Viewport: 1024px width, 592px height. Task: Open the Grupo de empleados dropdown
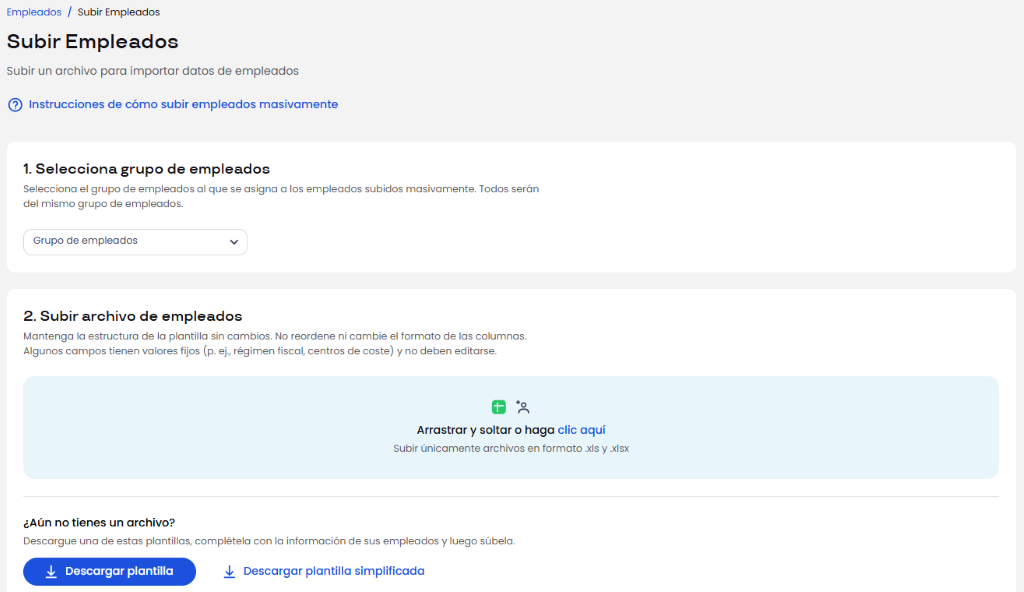(x=134, y=242)
